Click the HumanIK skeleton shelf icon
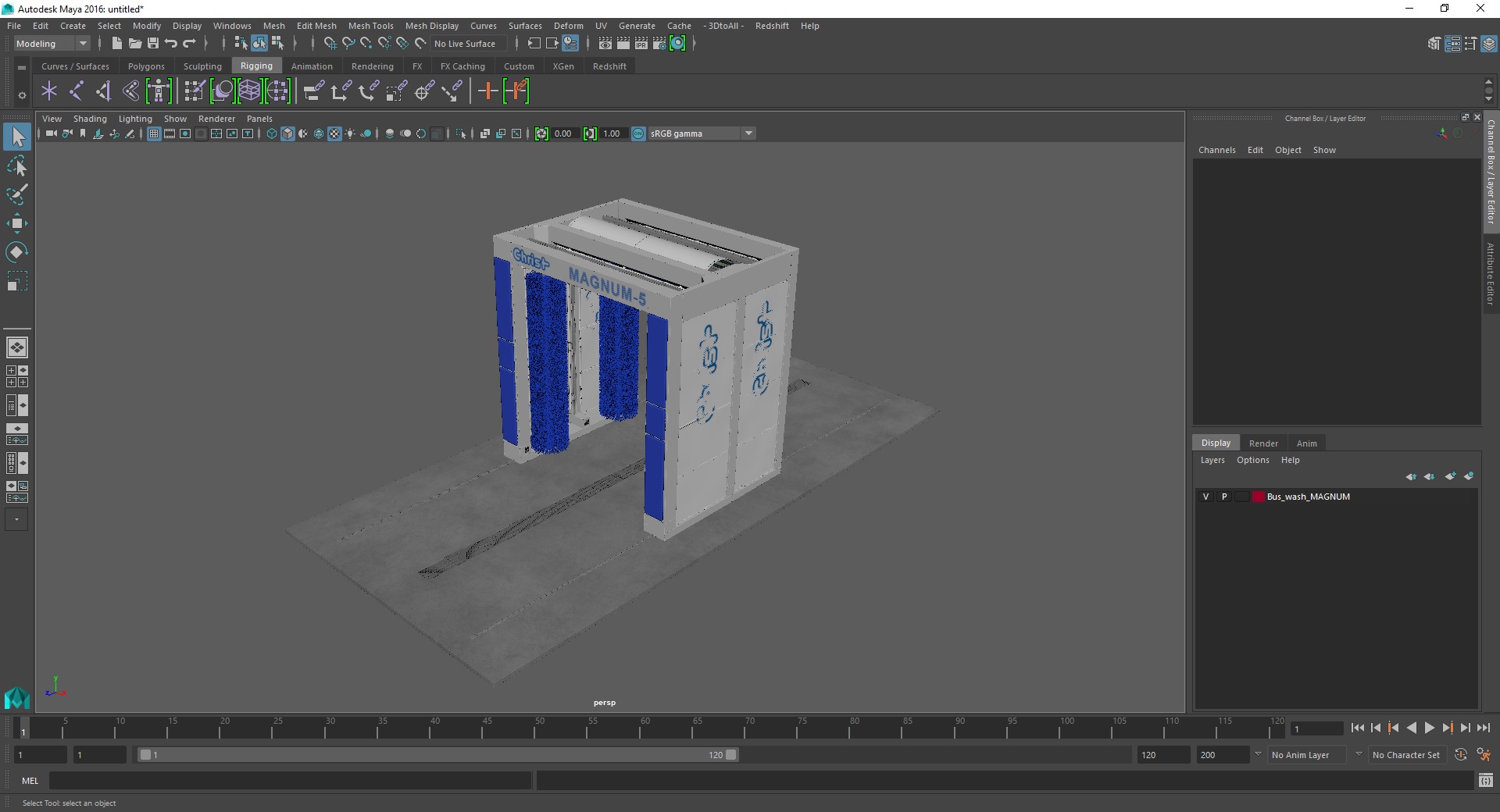 159,91
